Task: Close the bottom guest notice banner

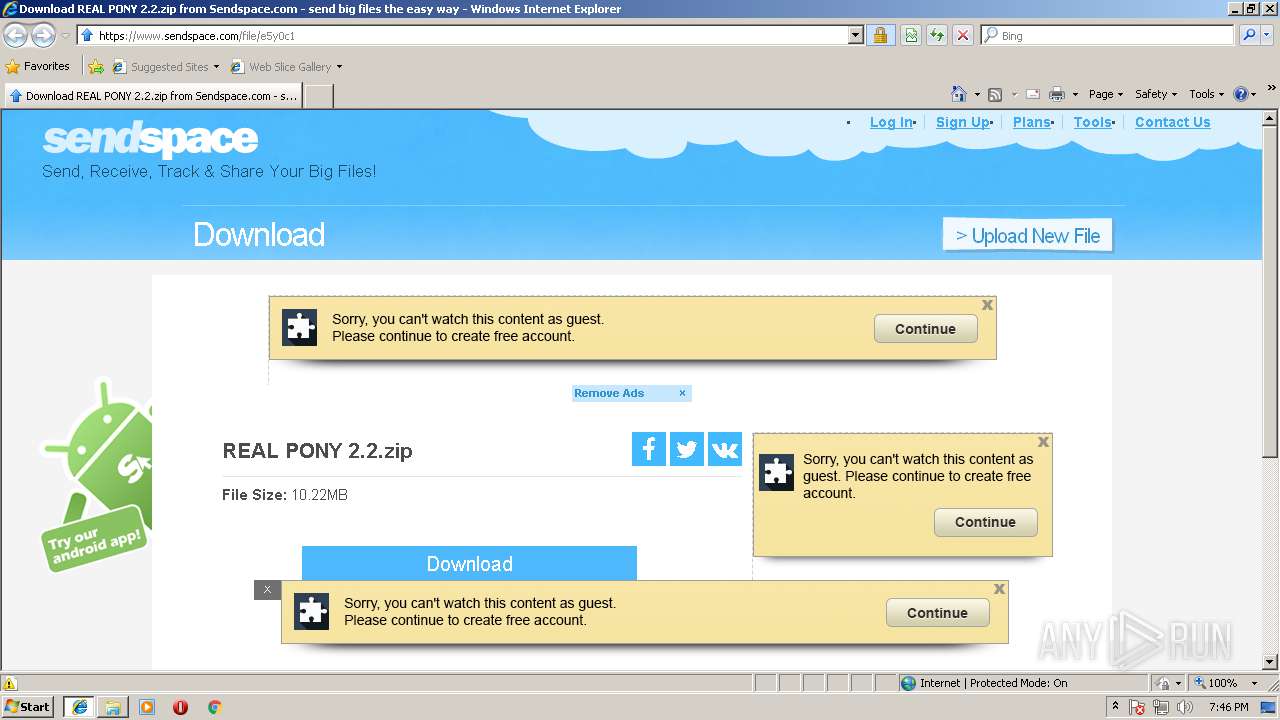Action: click(999, 589)
